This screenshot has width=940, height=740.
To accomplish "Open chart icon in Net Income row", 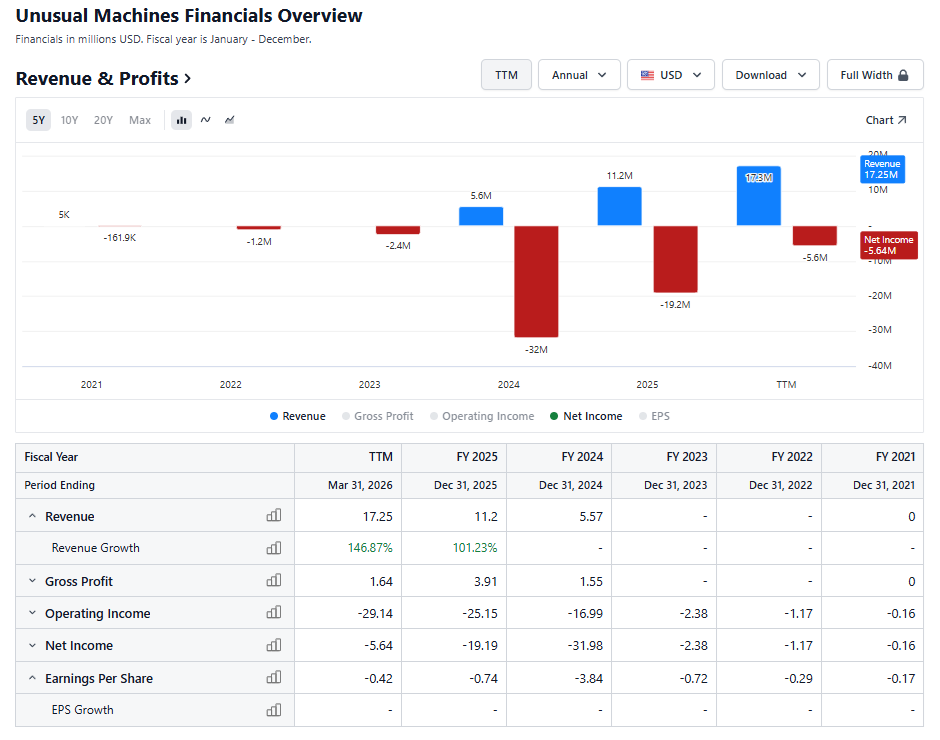I will 274,645.
